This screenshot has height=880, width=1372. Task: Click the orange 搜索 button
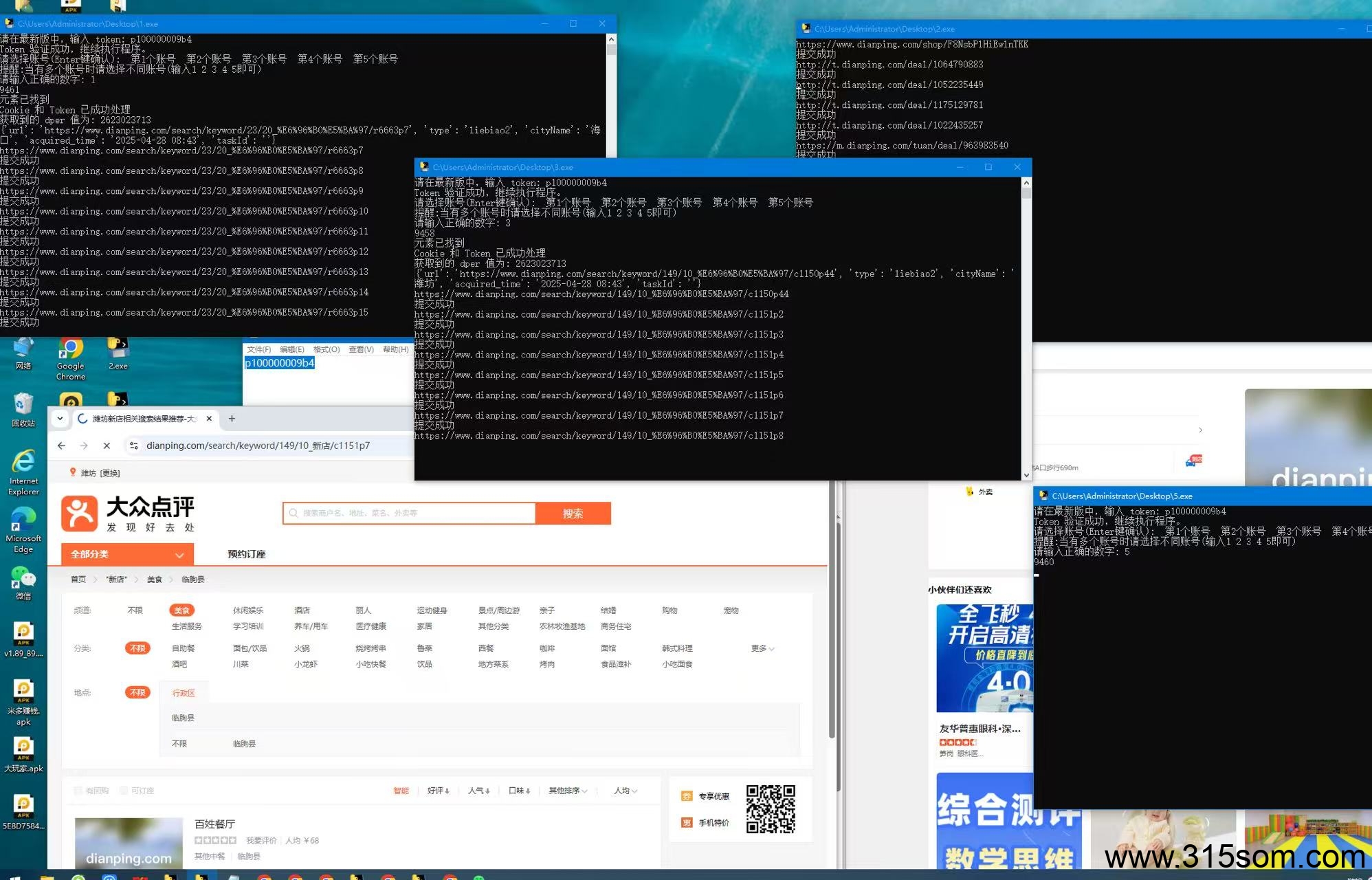tap(573, 513)
